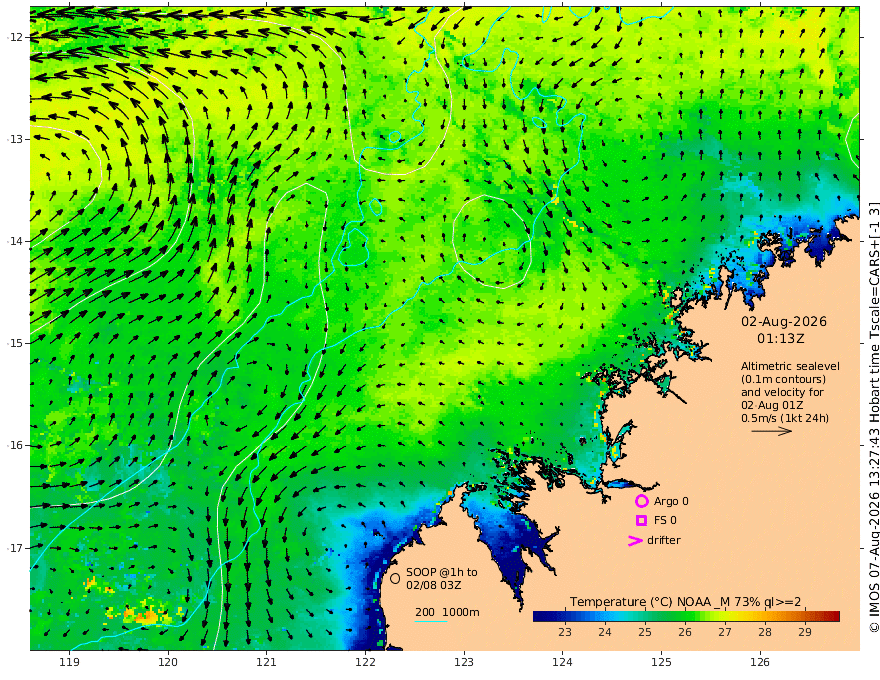Click the 126 longitude axis label

[x=760, y=662]
